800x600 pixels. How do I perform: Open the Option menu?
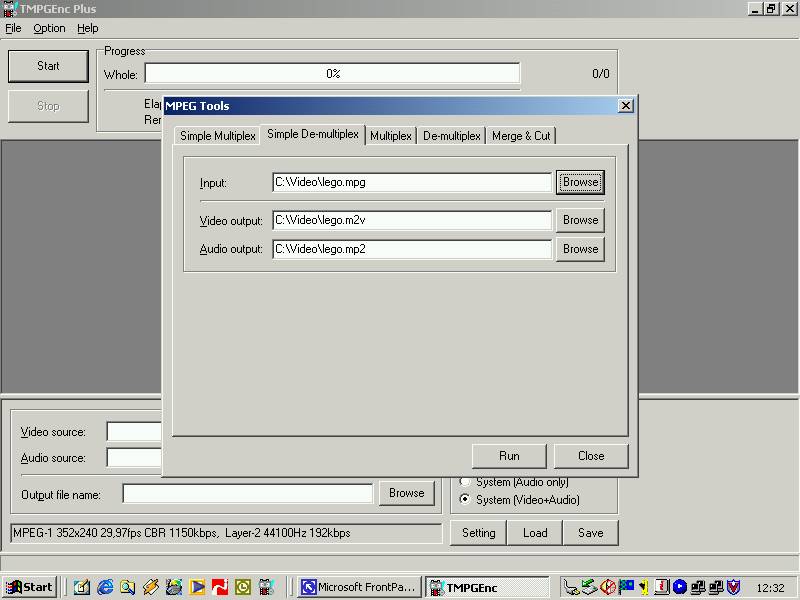coord(49,29)
